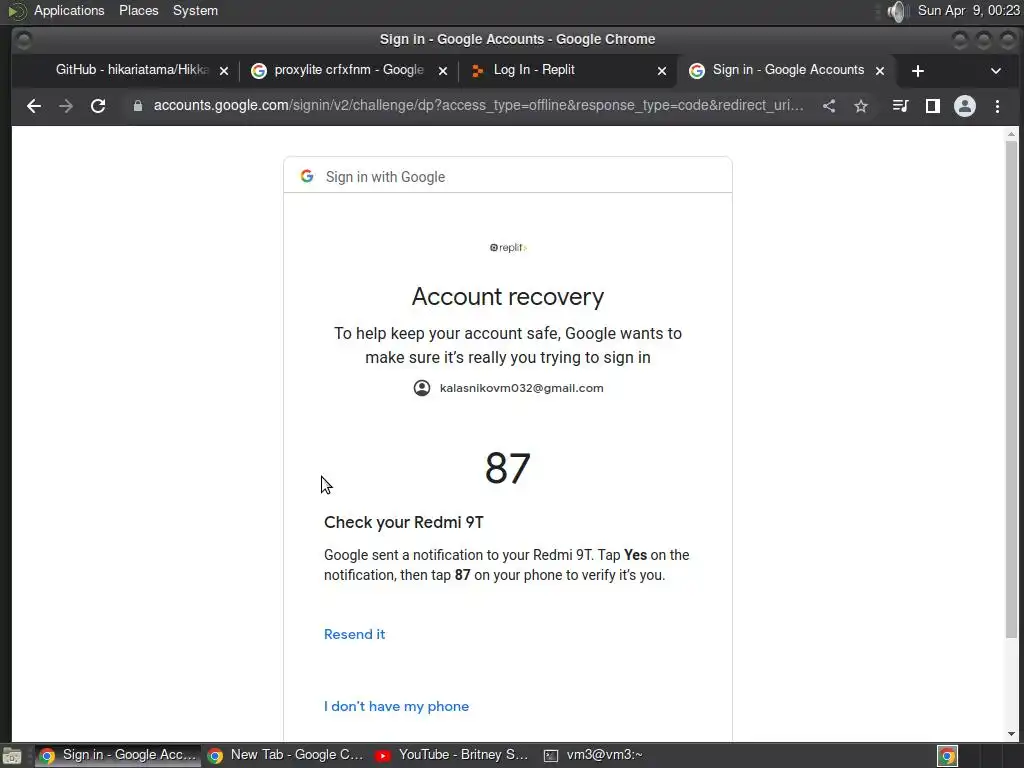Click Chrome icon in bottom-right tray
The height and width of the screenshot is (768, 1024).
(948, 756)
